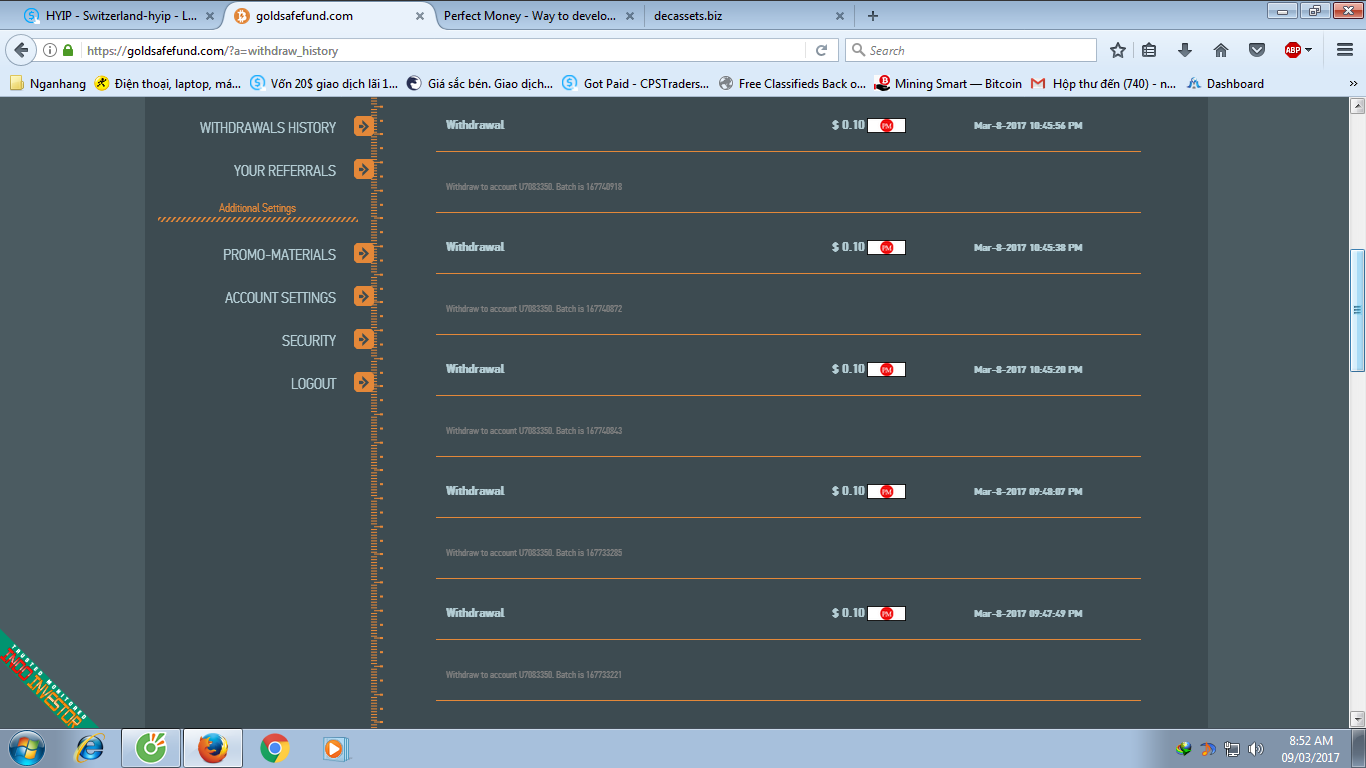Open the Vốn 20$ giao dịch bookmark

[x=323, y=84]
